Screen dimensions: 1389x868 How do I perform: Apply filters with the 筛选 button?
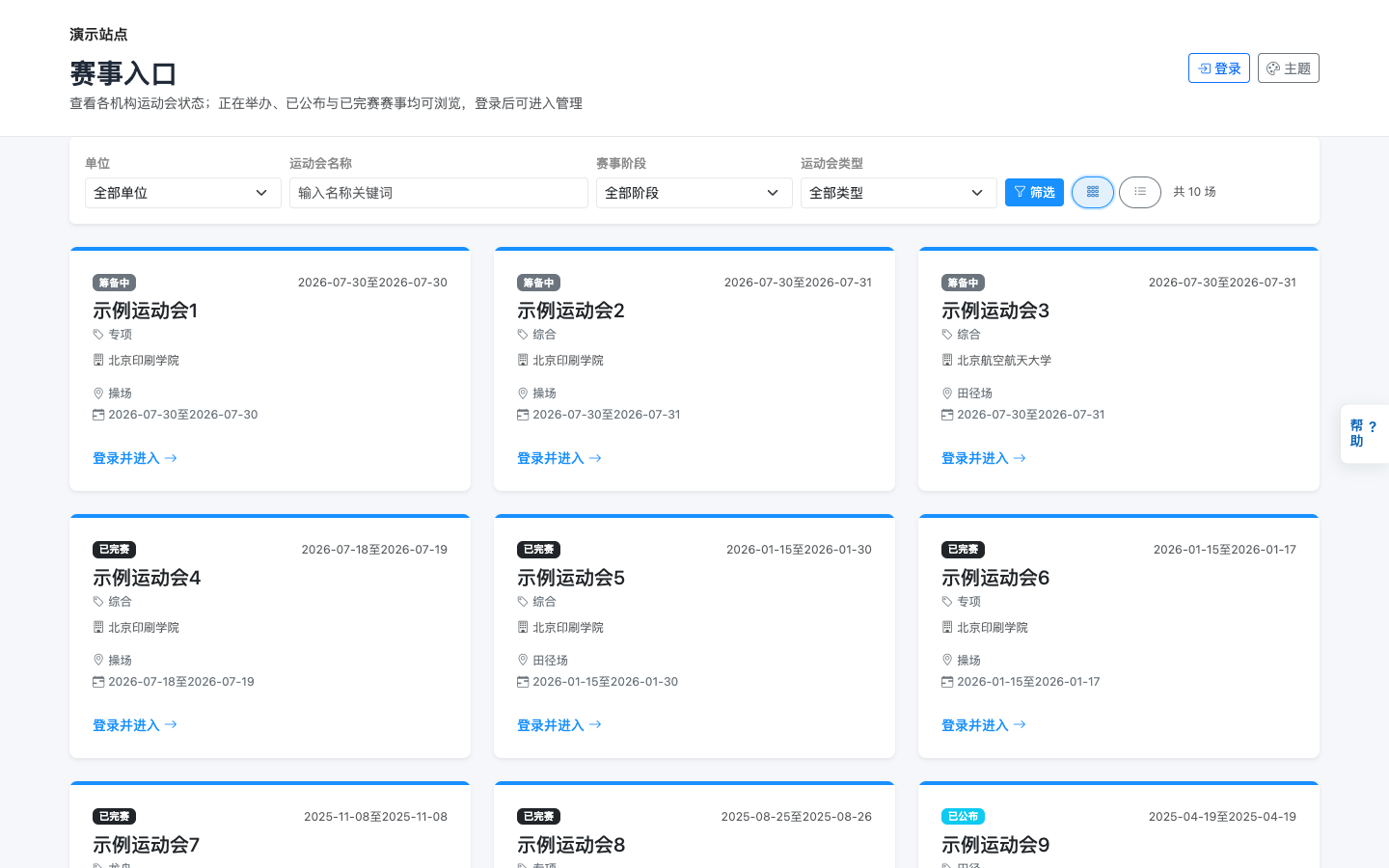(1034, 192)
